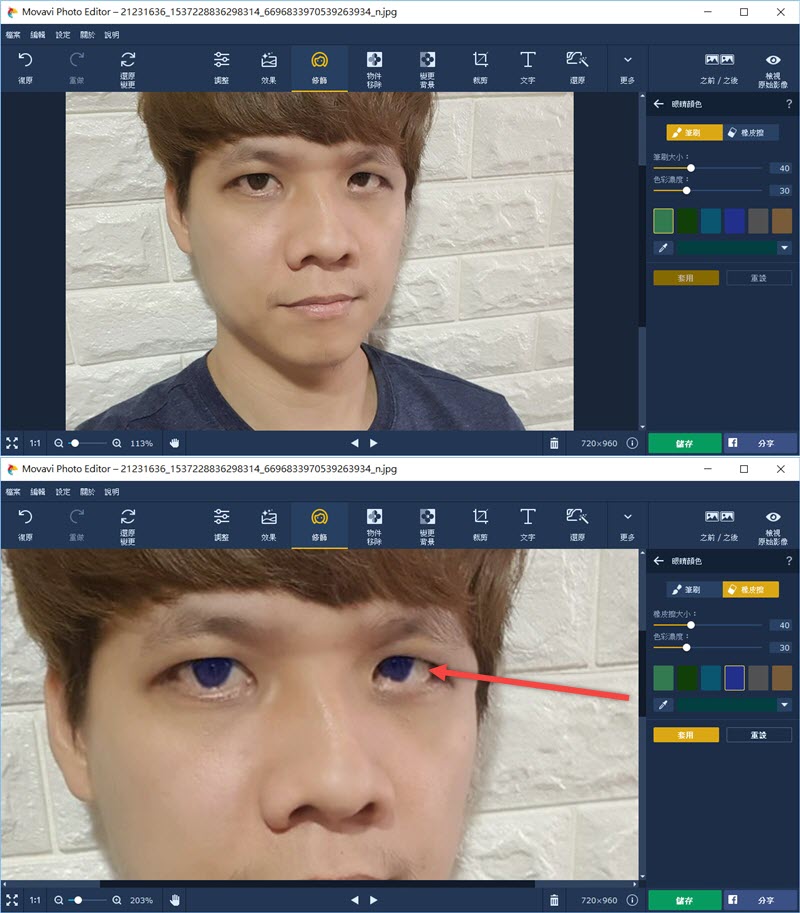
Task: Click Undo (復原) in the top window
Action: (x=25, y=68)
